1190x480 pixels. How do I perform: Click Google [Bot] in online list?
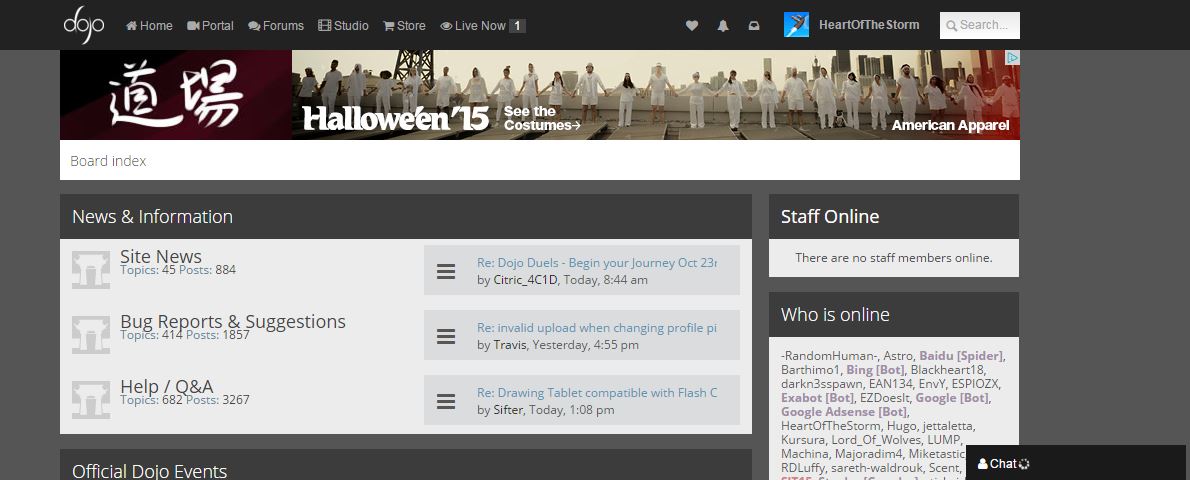pyautogui.click(x=952, y=398)
